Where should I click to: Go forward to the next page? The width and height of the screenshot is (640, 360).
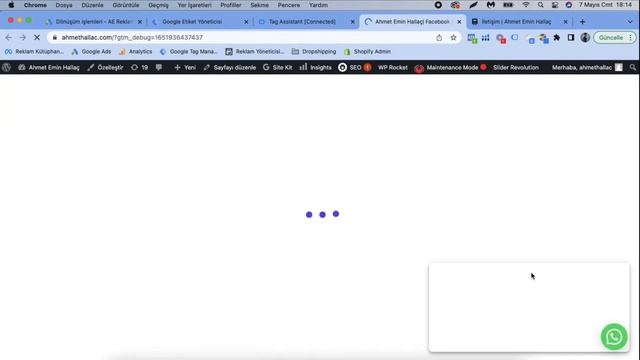click(22, 38)
